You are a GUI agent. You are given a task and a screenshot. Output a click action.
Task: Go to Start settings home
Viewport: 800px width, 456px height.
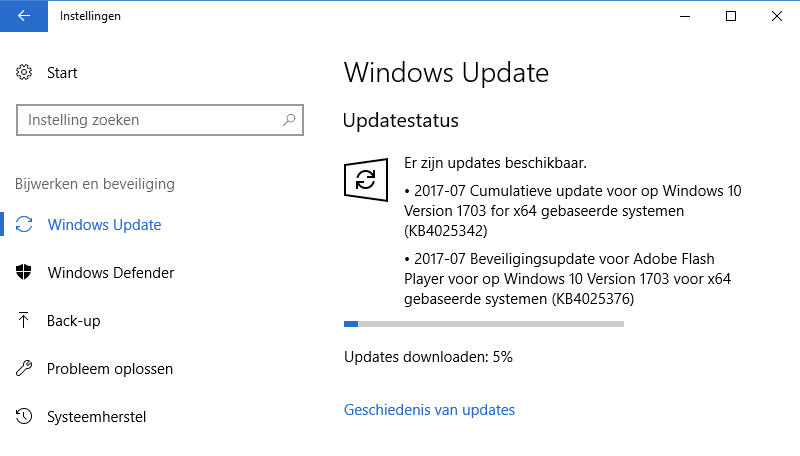pos(61,73)
